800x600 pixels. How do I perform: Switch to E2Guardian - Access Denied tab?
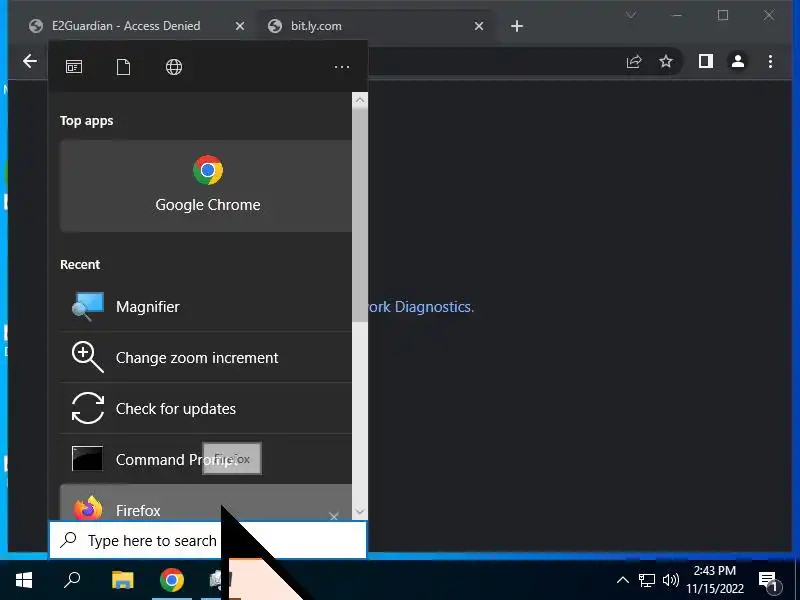pyautogui.click(x=126, y=26)
